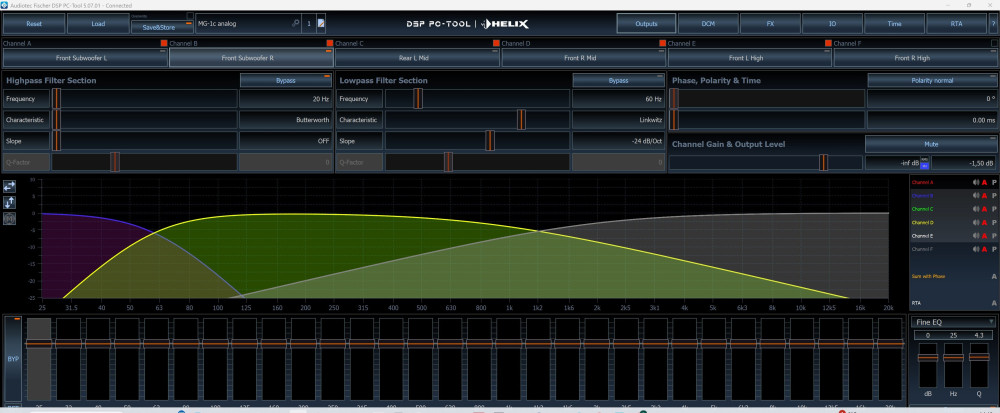Toggle P phase icon for Channel B
Viewport: 1000px width, 413px height.
(994, 196)
